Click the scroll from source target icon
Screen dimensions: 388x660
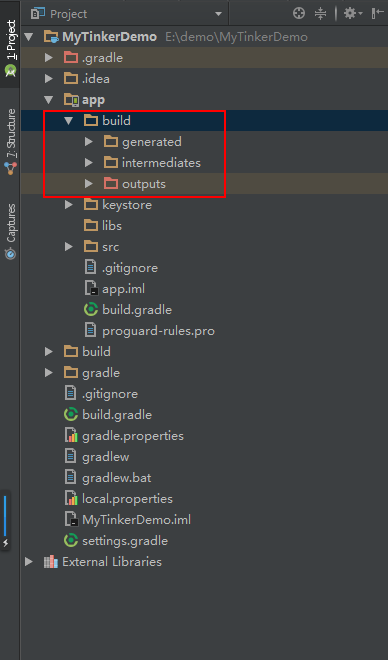(299, 13)
